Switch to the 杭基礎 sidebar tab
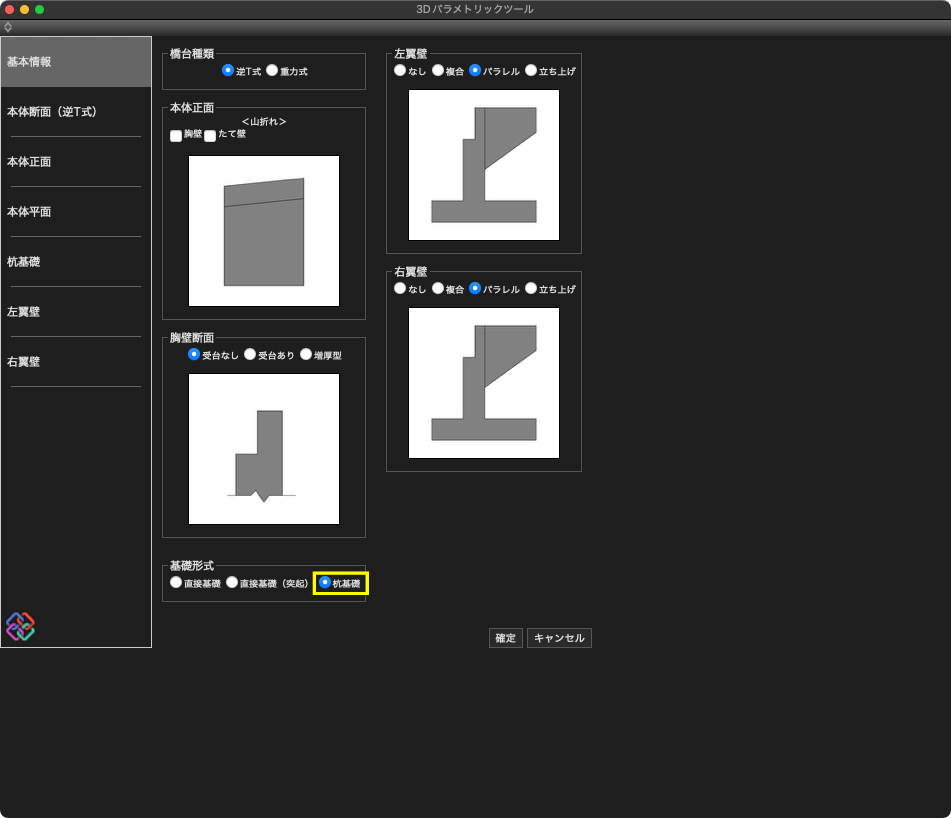Image resolution: width=951 pixels, height=818 pixels. tap(24, 262)
